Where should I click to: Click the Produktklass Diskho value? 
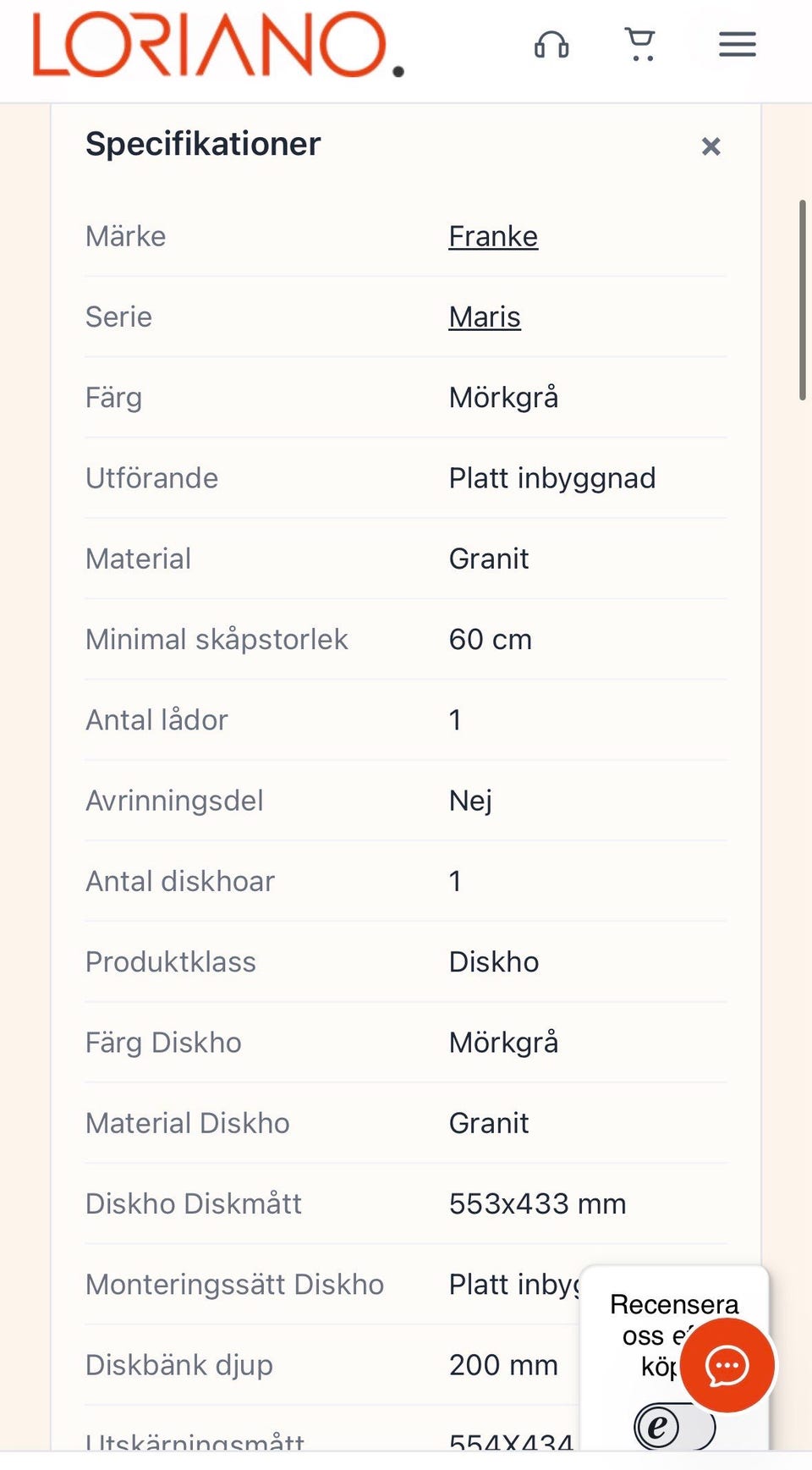[x=494, y=961]
